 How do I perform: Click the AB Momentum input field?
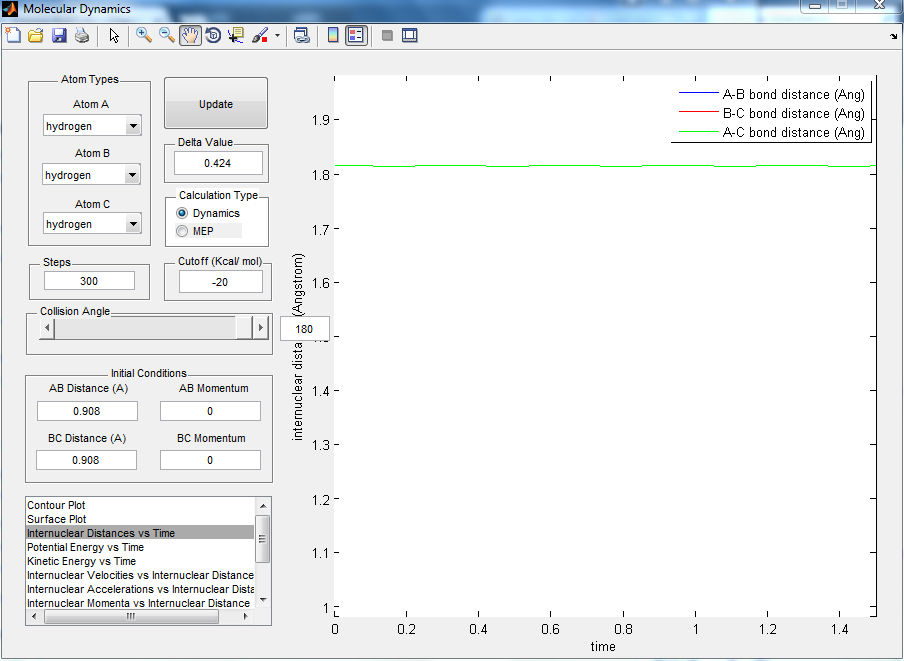point(210,411)
